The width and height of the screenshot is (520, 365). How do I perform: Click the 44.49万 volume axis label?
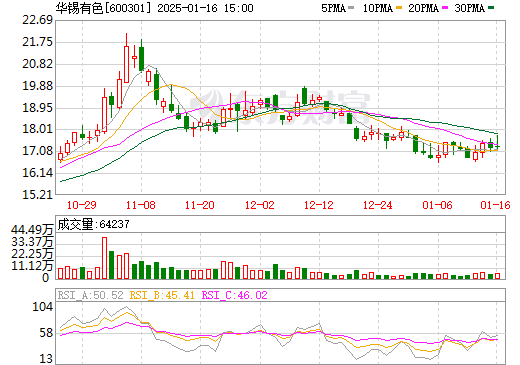click(x=32, y=230)
